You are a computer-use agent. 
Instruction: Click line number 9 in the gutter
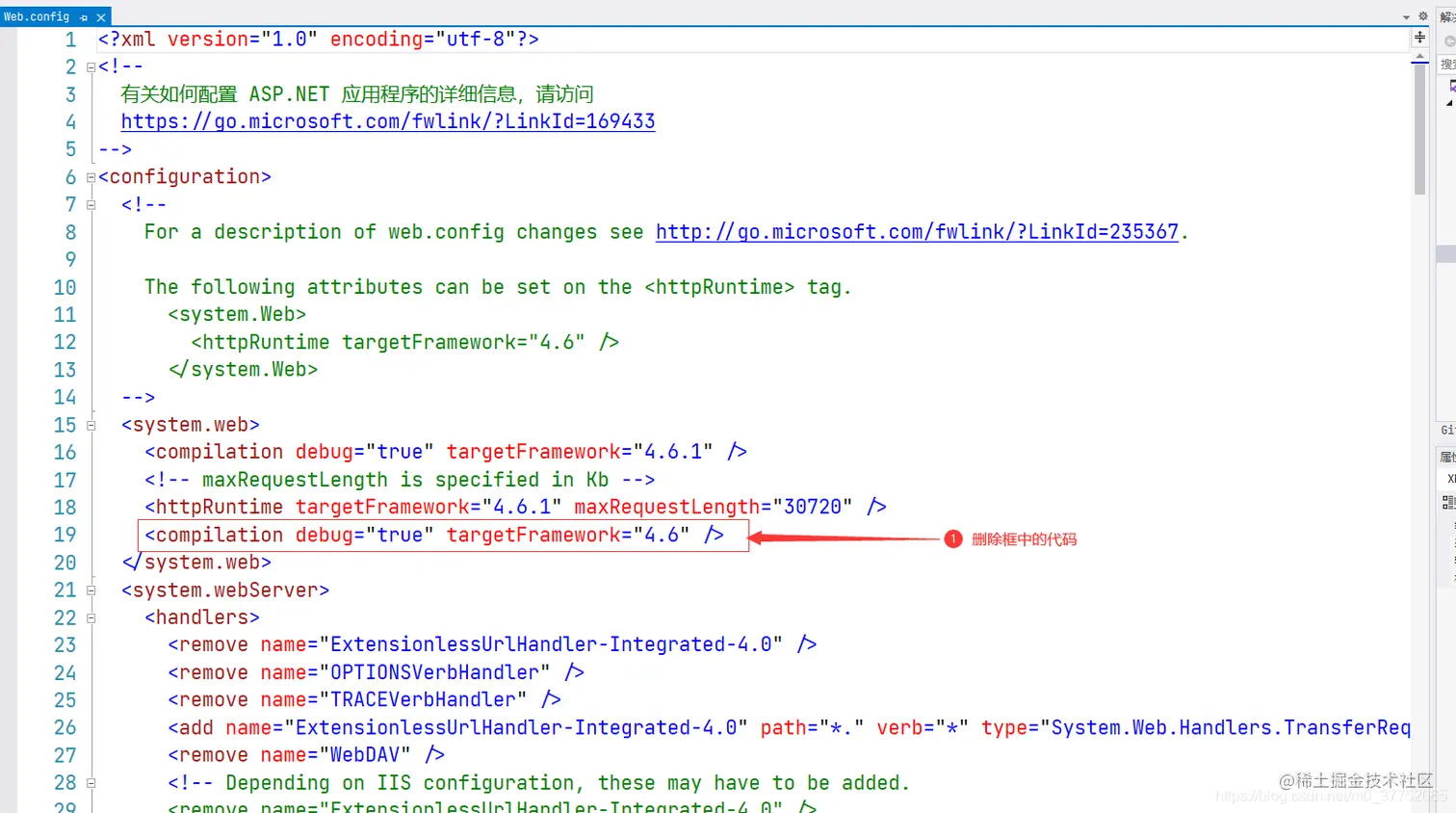(x=70, y=260)
